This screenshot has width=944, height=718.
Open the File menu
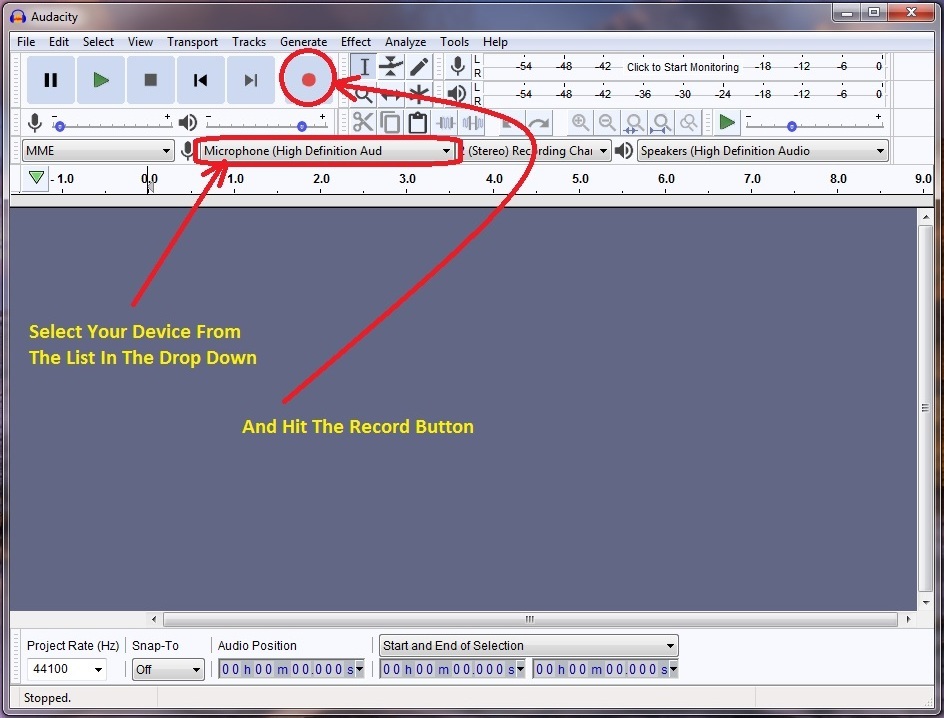[26, 42]
